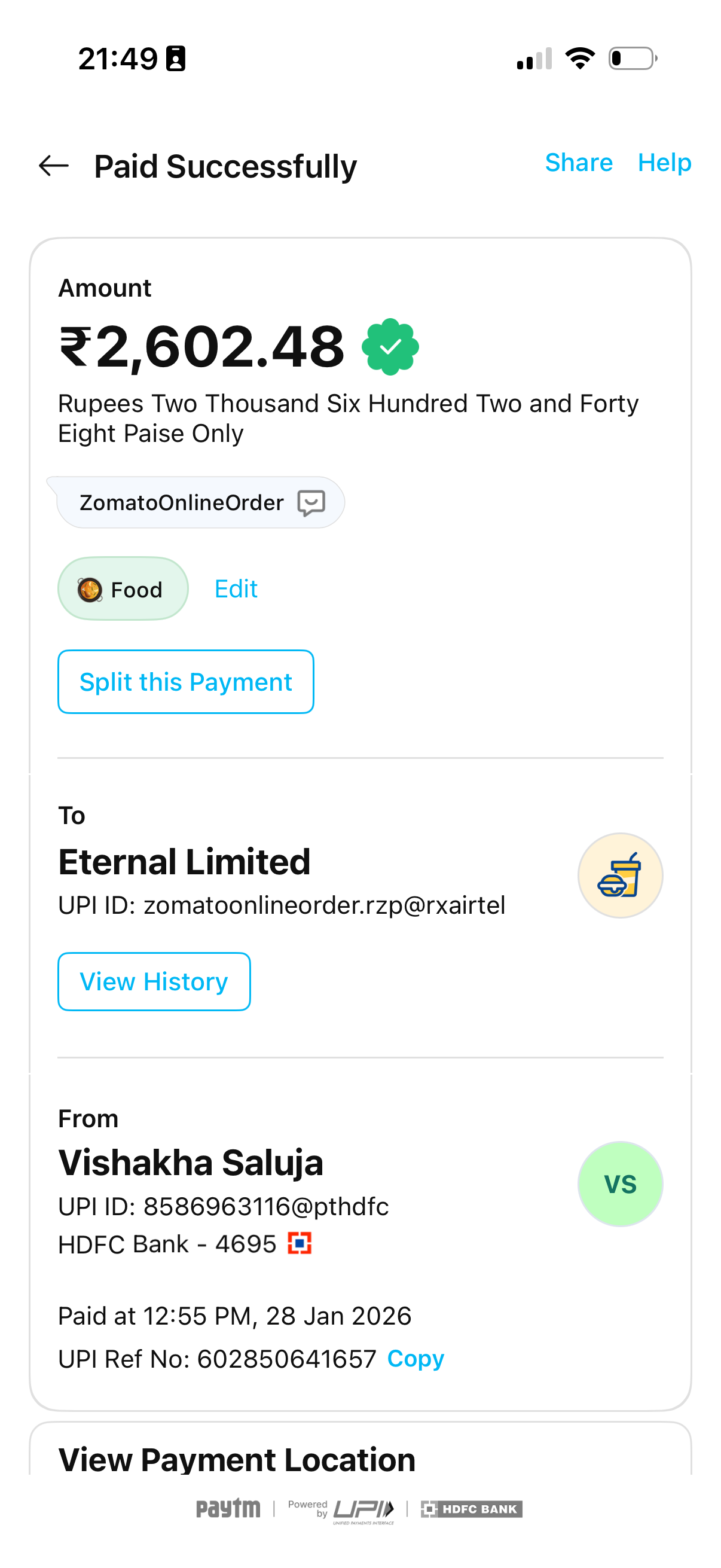Viewport: 721px width, 1568px height.
Task: Tap the HDFC Bank logo icon
Action: (x=300, y=1243)
